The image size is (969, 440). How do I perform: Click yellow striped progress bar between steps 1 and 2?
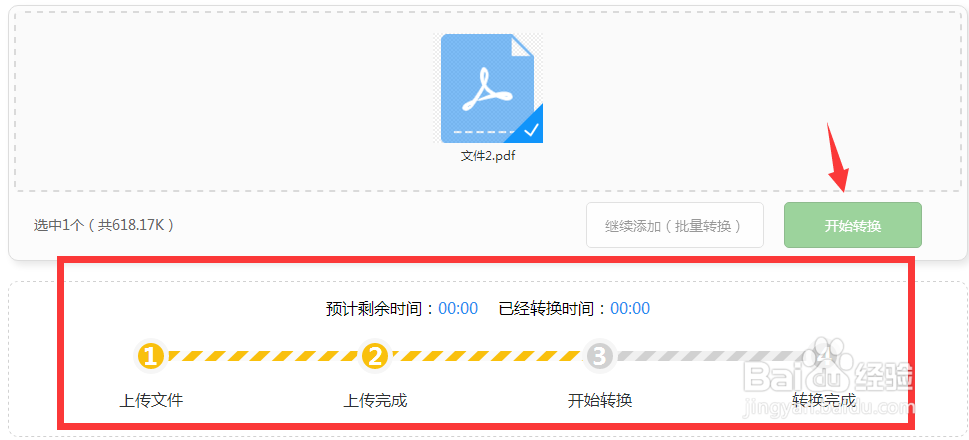pyautogui.click(x=263, y=356)
